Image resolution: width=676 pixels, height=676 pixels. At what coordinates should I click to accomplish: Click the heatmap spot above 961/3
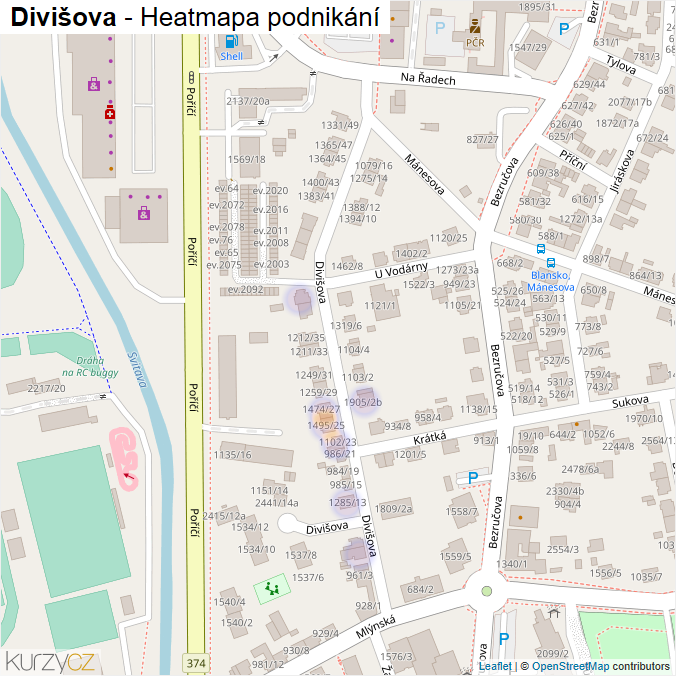tap(357, 552)
